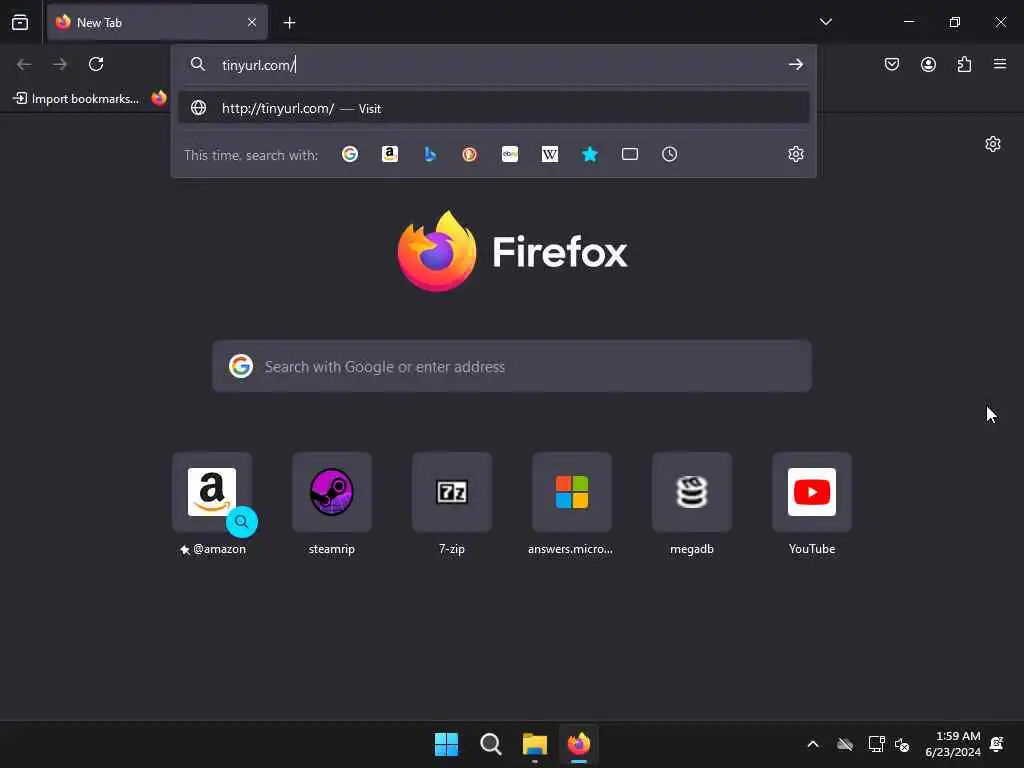Search this time with eBay

[509, 154]
